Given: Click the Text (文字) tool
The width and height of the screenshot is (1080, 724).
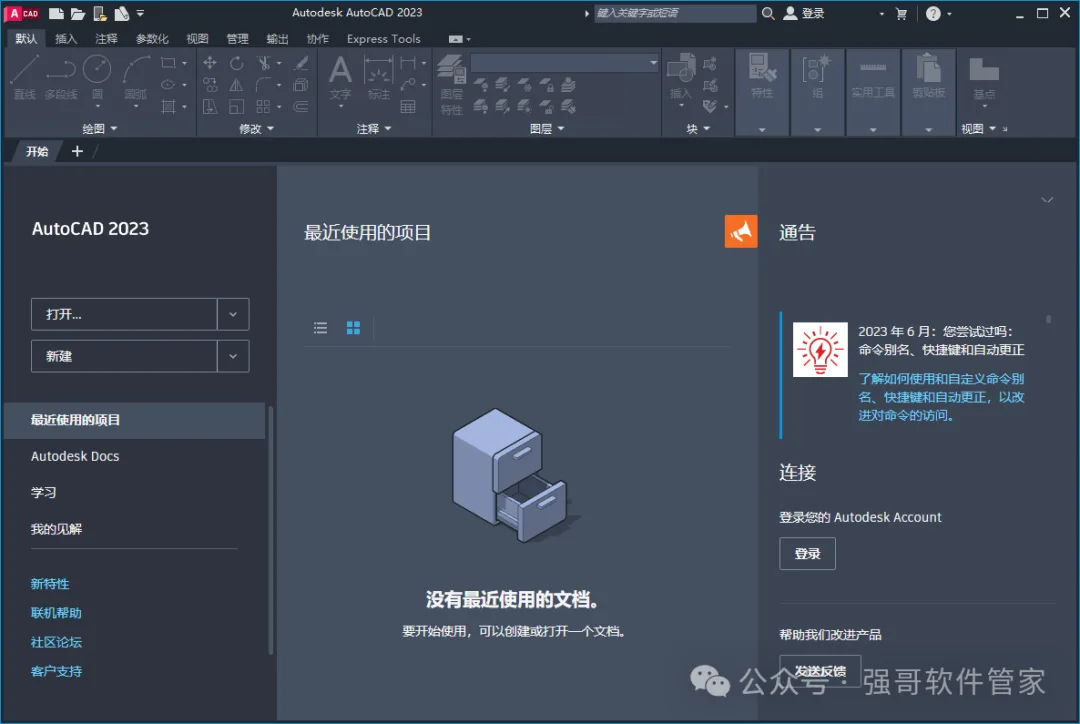Looking at the screenshot, I should [x=340, y=77].
